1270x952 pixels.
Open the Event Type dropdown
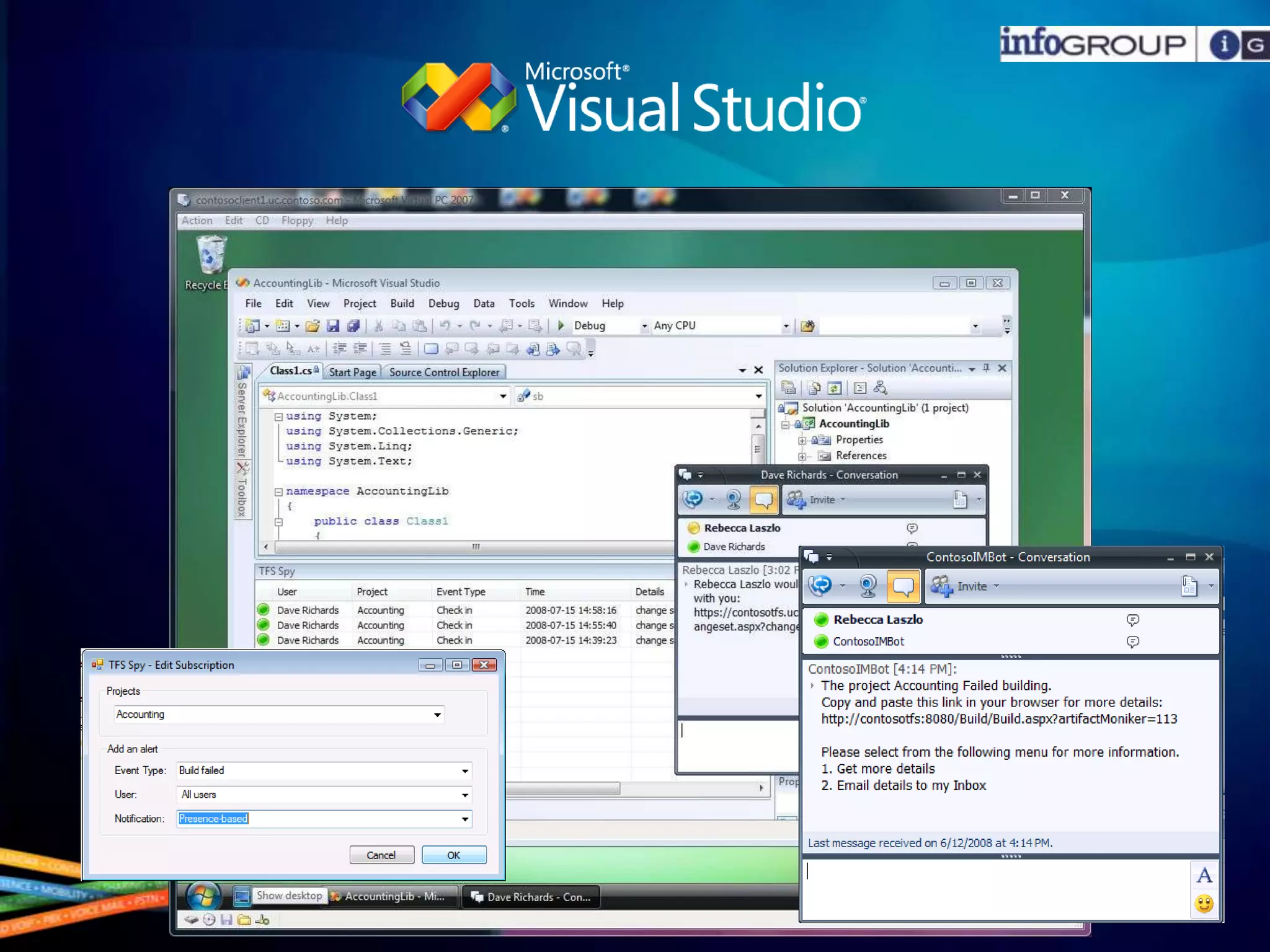[x=464, y=771]
